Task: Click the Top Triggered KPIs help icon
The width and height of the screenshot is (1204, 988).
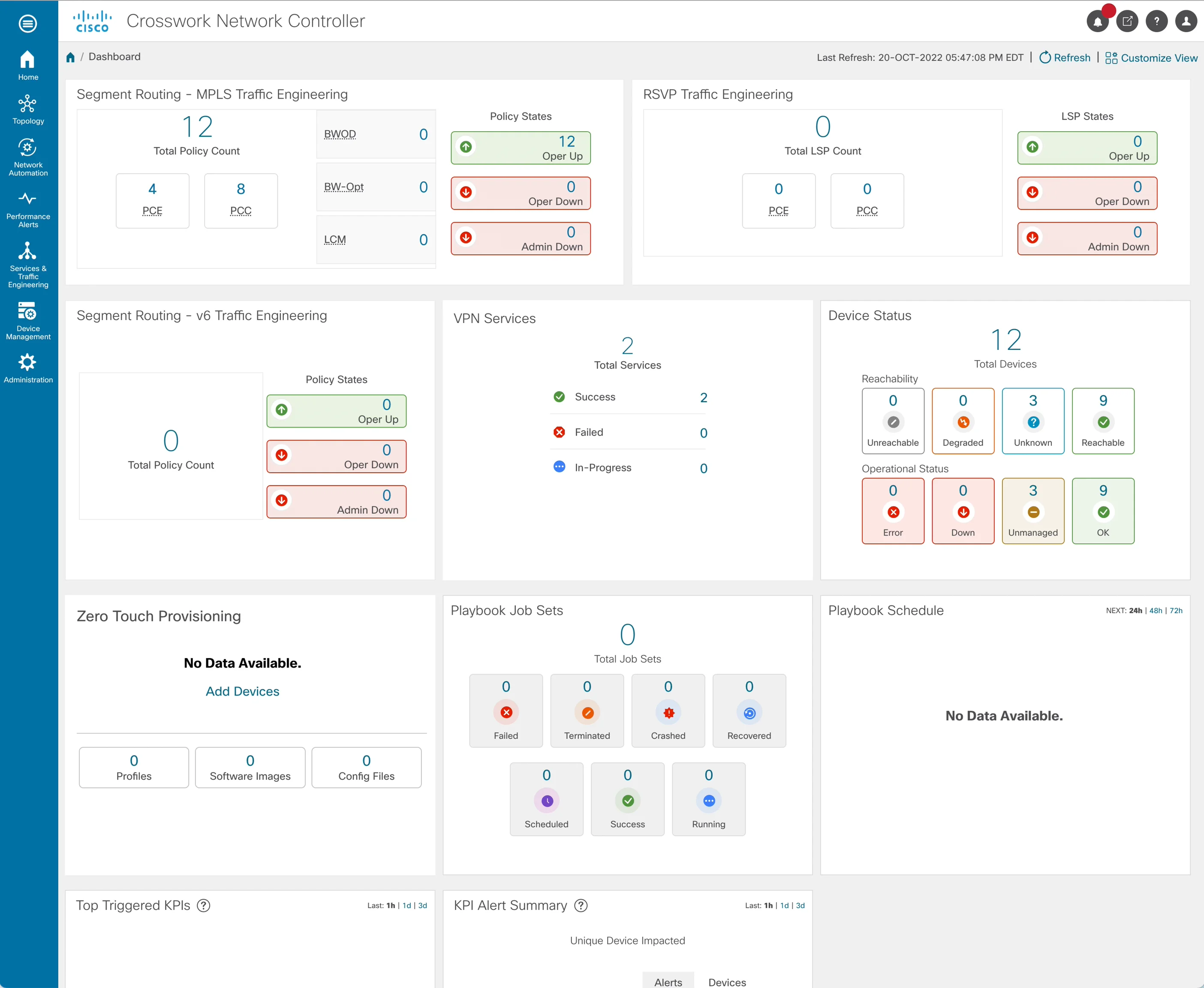Action: [x=204, y=906]
